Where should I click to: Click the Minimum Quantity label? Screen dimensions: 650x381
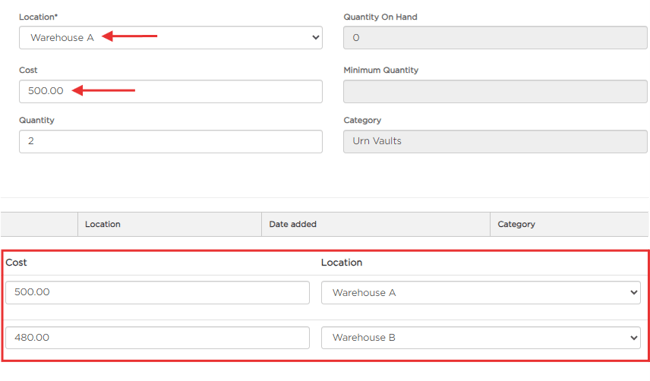[381, 70]
